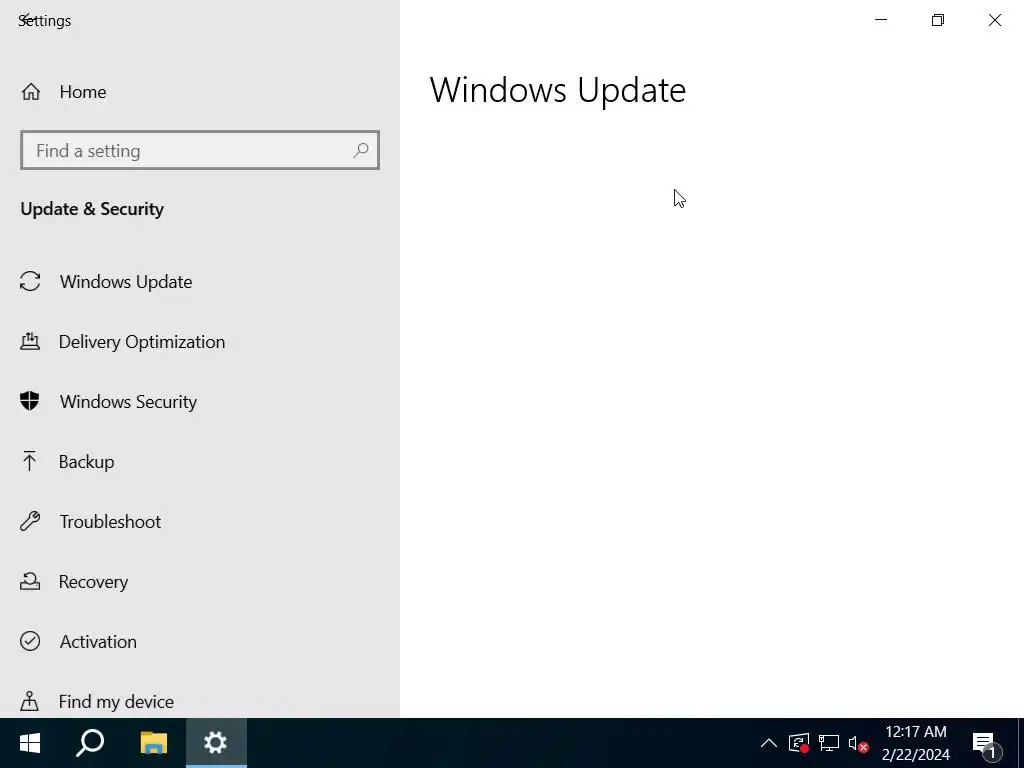Open network status tray icon

pos(829,743)
